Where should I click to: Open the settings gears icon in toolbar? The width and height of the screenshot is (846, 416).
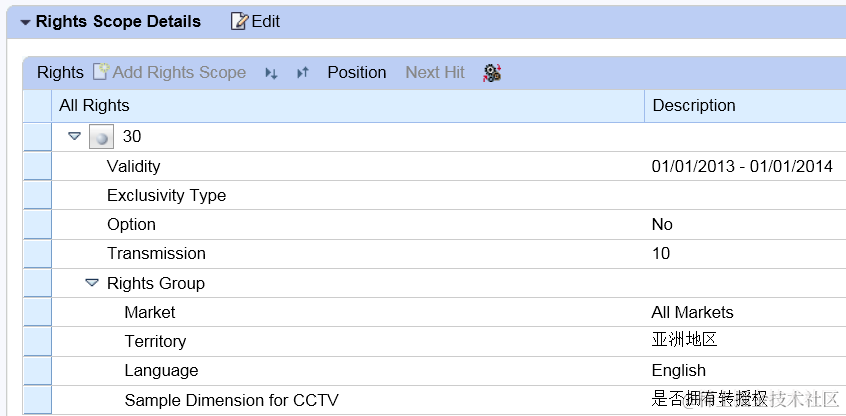(491, 72)
